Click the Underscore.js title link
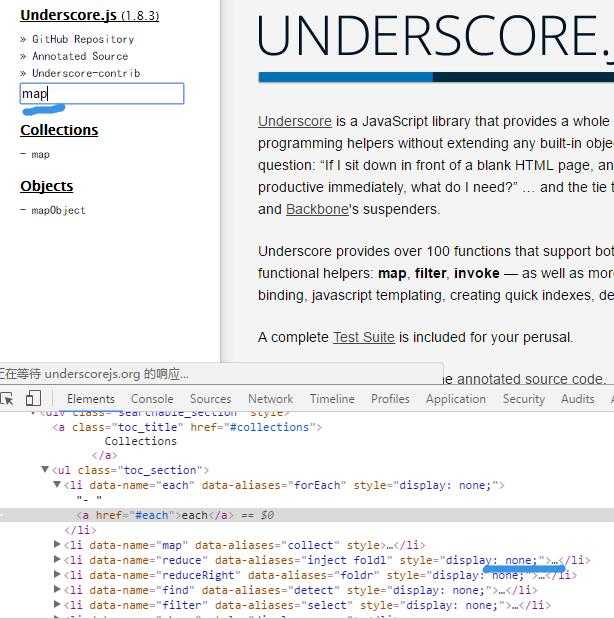The height and width of the screenshot is (619, 614). click(x=90, y=15)
